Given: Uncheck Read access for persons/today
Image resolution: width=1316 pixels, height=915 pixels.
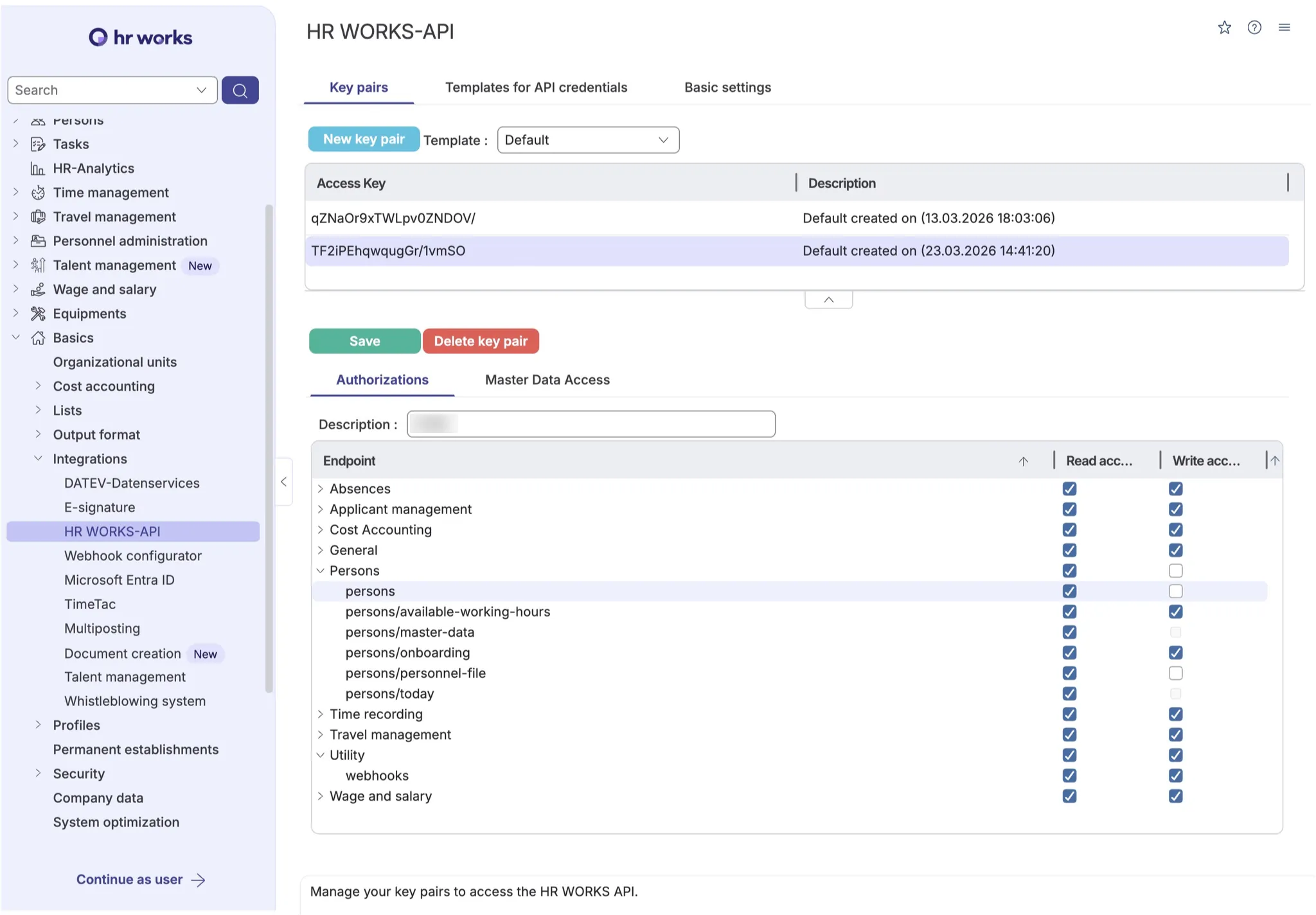Looking at the screenshot, I should coord(1069,694).
